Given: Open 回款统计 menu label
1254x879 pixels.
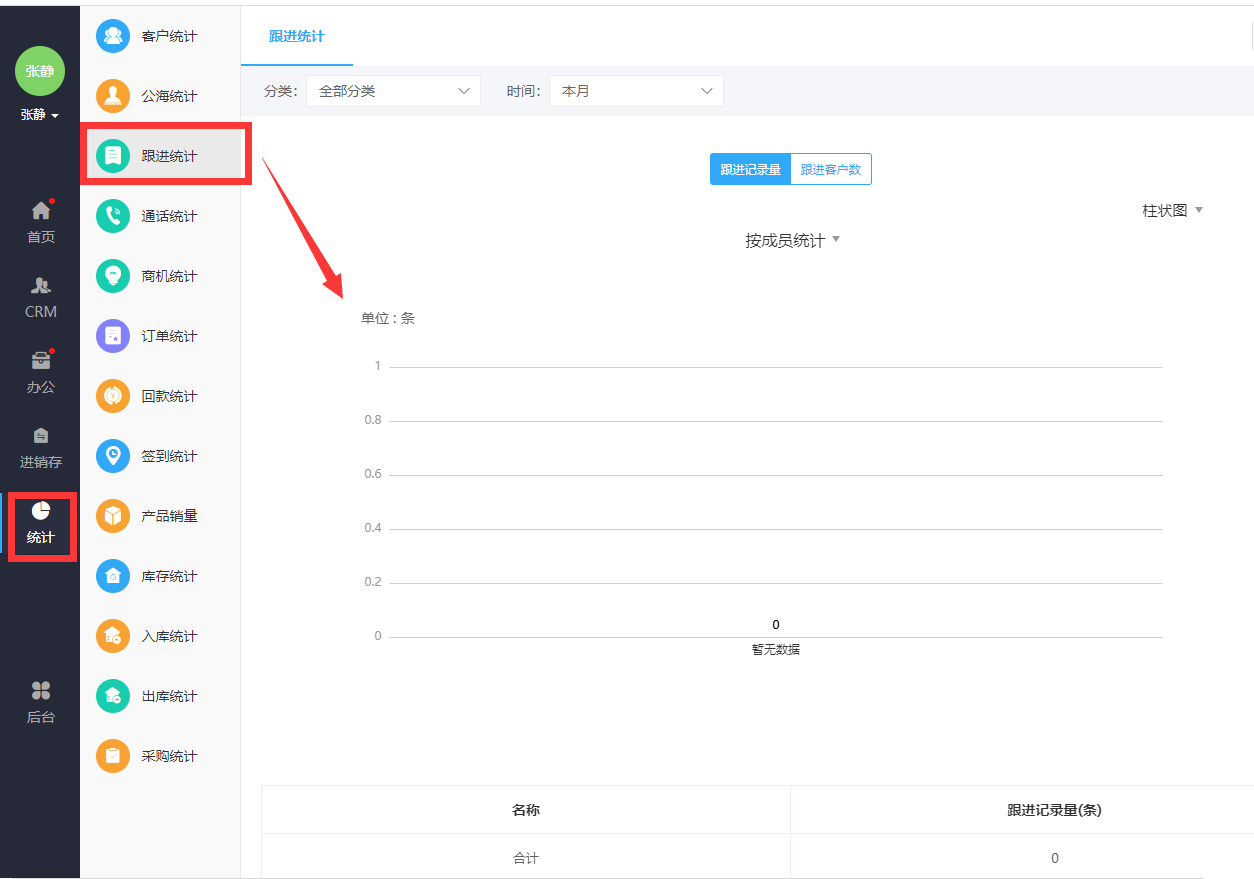Looking at the screenshot, I should pyautogui.click(x=169, y=396).
